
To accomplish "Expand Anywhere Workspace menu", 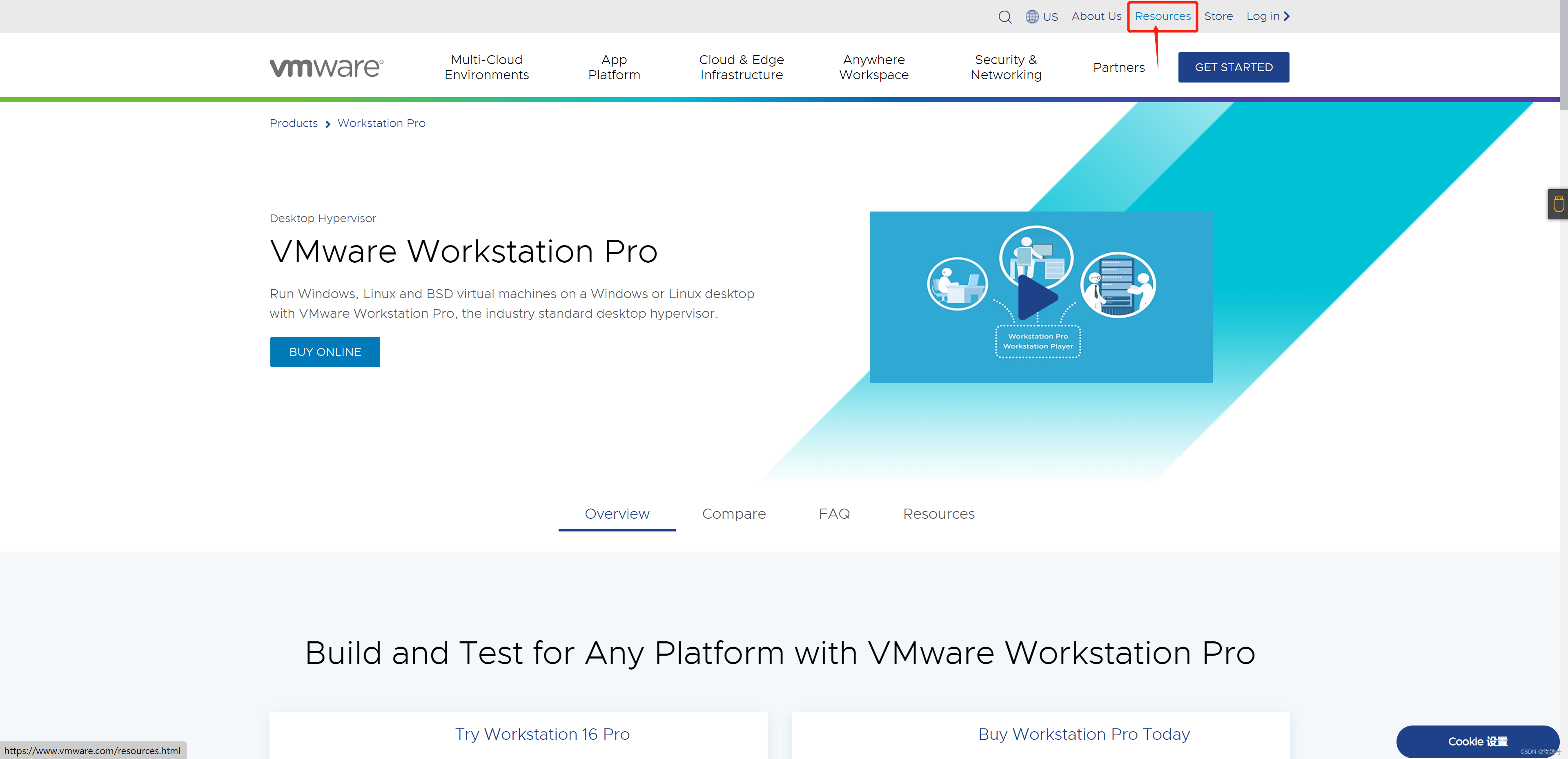I will 873,67.
